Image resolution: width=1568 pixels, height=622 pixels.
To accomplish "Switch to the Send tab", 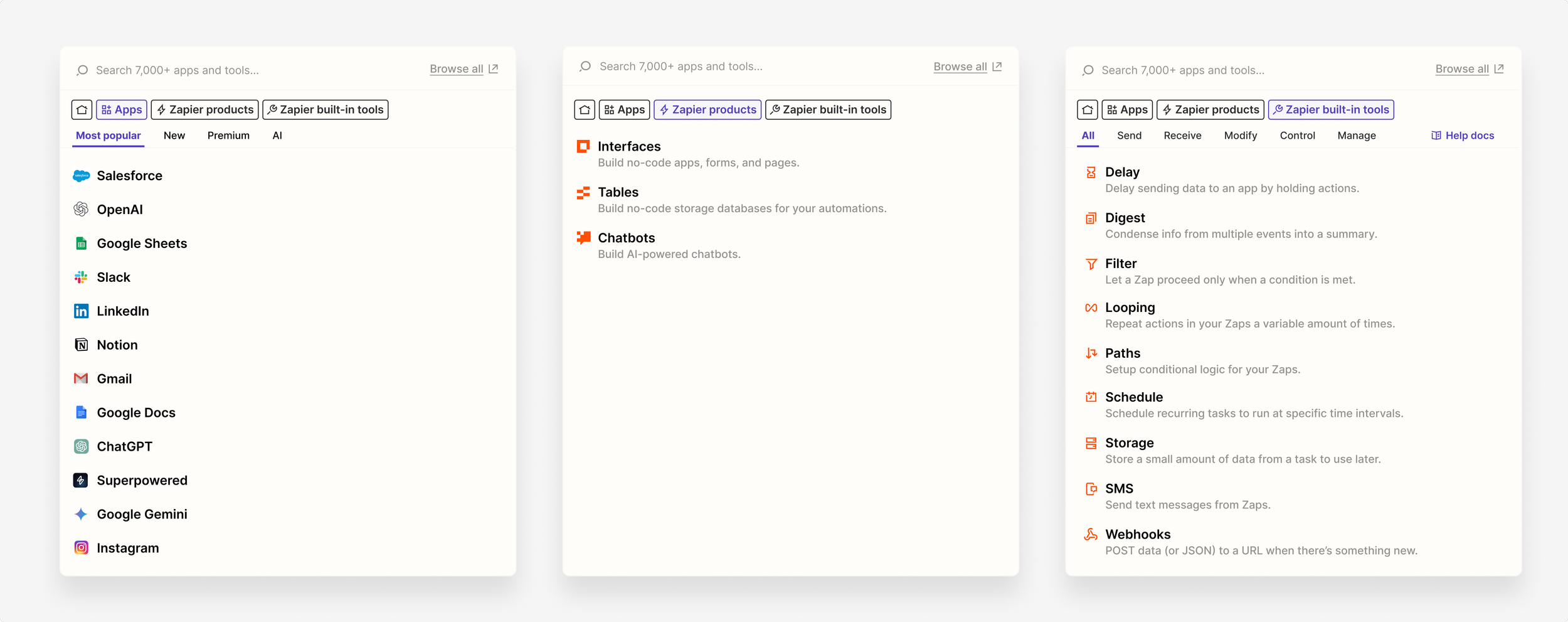I will [x=1130, y=136].
